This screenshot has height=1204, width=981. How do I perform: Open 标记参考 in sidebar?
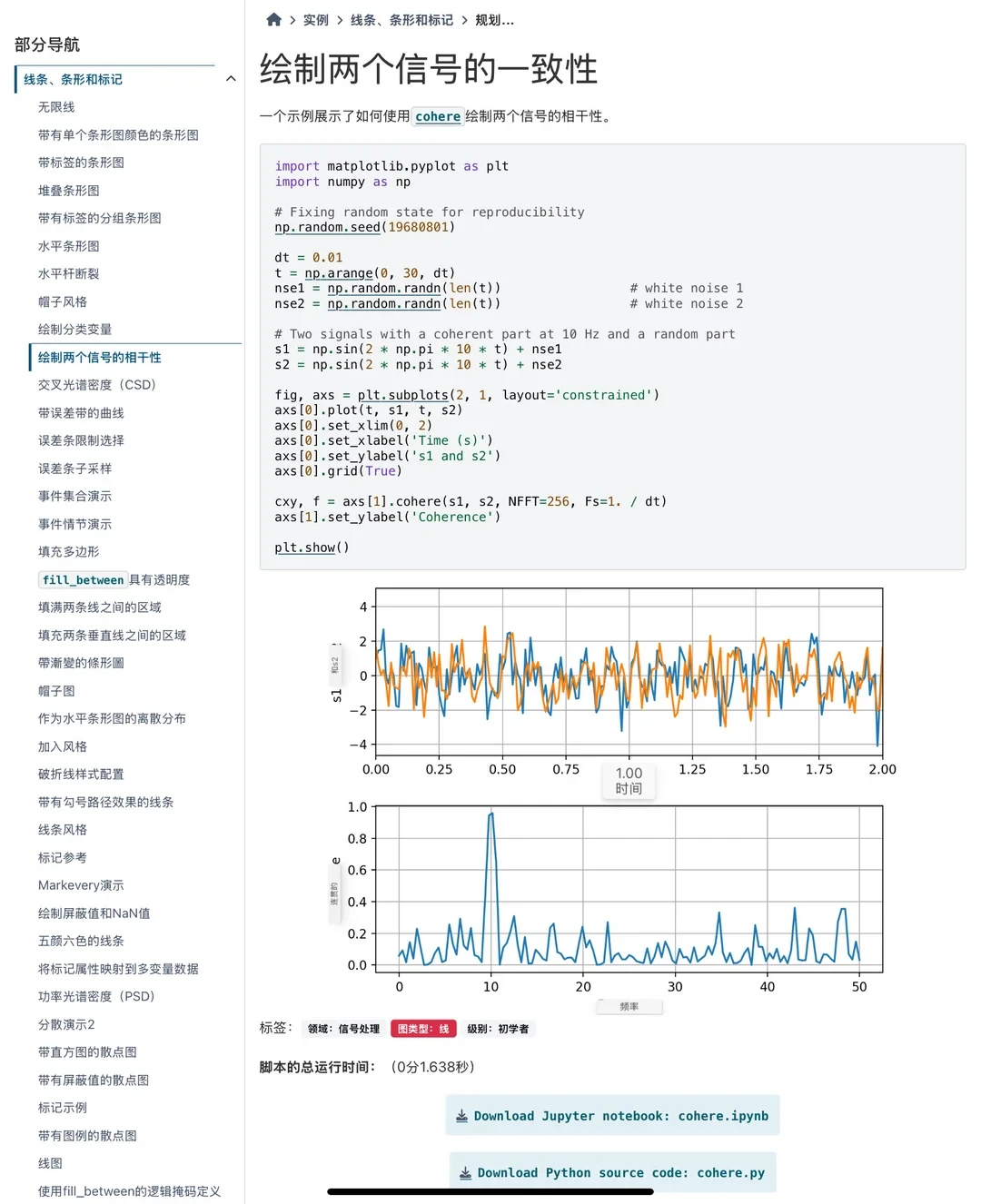pos(63,857)
